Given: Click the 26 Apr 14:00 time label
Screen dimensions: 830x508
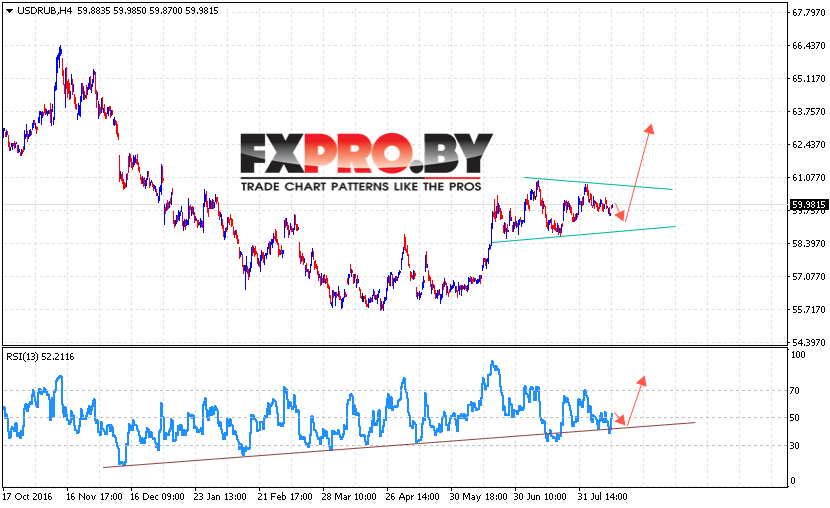Looking at the screenshot, I should (412, 497).
